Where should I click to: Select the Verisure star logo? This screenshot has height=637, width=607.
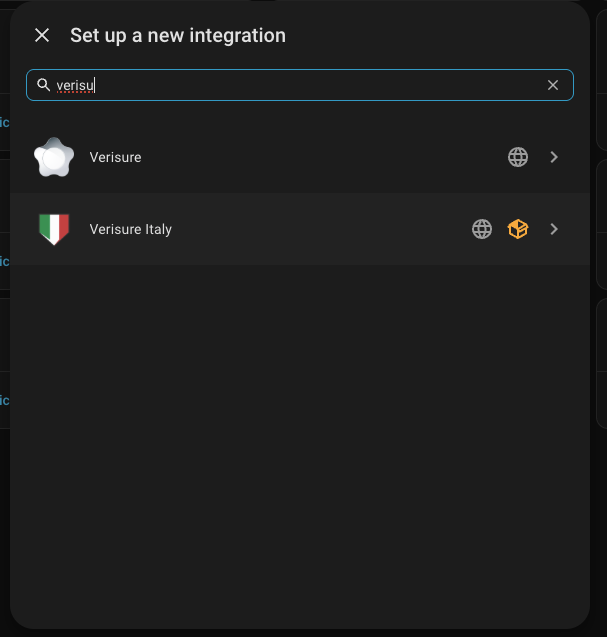pos(54,157)
